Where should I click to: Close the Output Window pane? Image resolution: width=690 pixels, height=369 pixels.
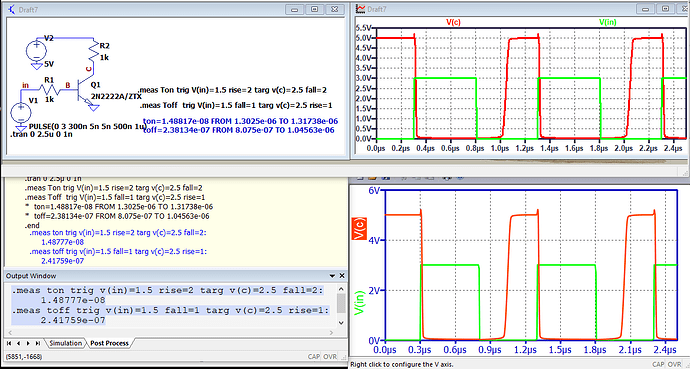(341, 276)
